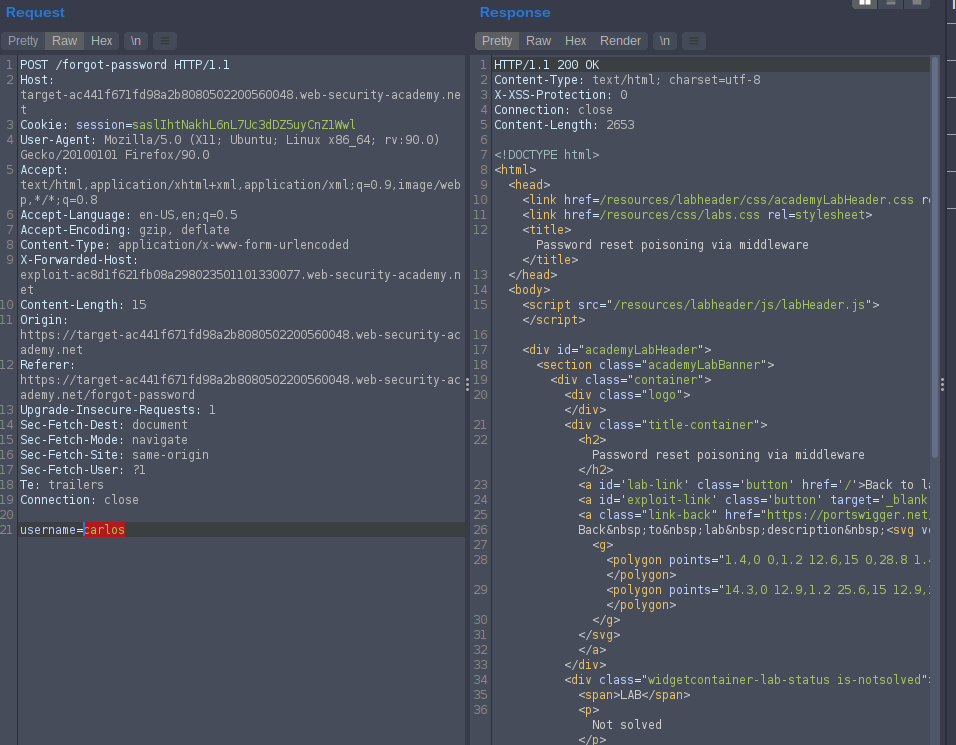956x745 pixels.
Task: Toggle \n non-printable characters in Request
Action: tap(135, 41)
